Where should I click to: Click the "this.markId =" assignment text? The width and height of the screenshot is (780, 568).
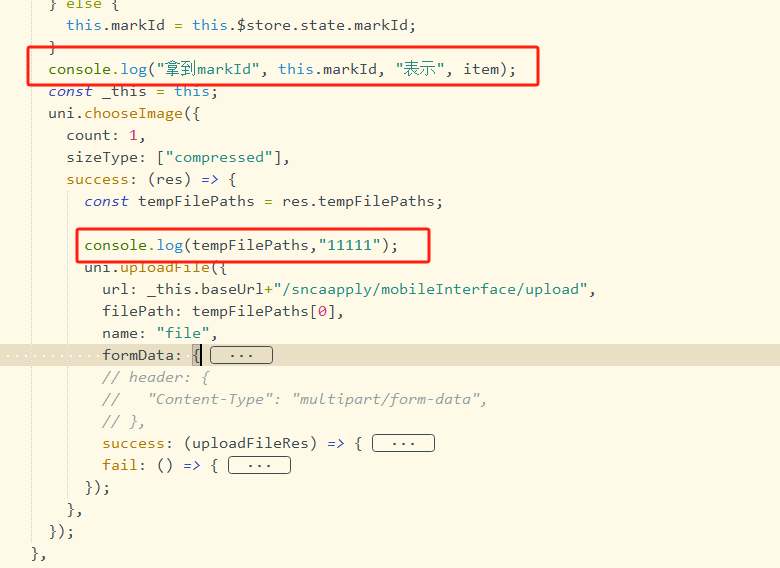point(124,25)
